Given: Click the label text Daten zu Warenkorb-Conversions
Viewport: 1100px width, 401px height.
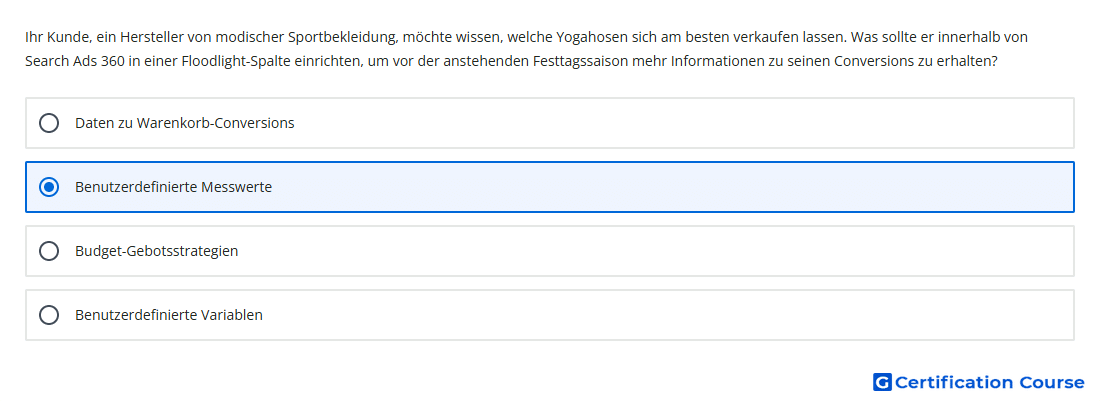Looking at the screenshot, I should click(185, 123).
